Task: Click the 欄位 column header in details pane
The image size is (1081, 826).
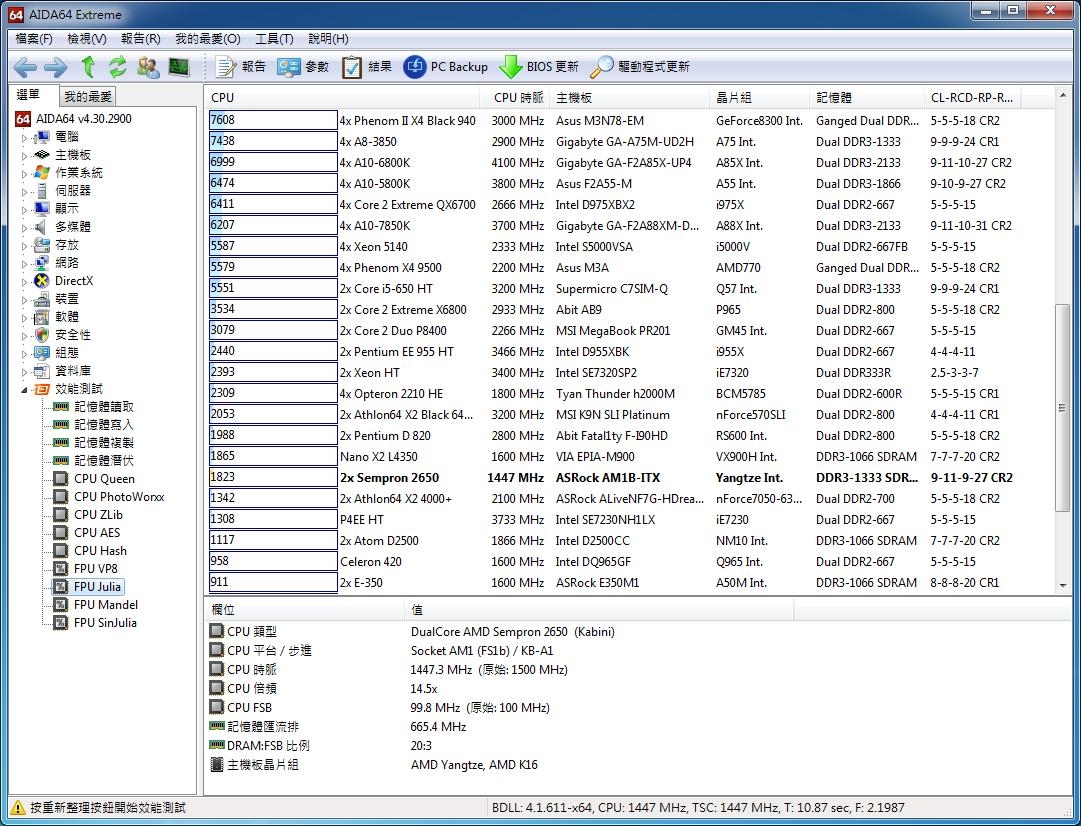Action: pyautogui.click(x=305, y=610)
